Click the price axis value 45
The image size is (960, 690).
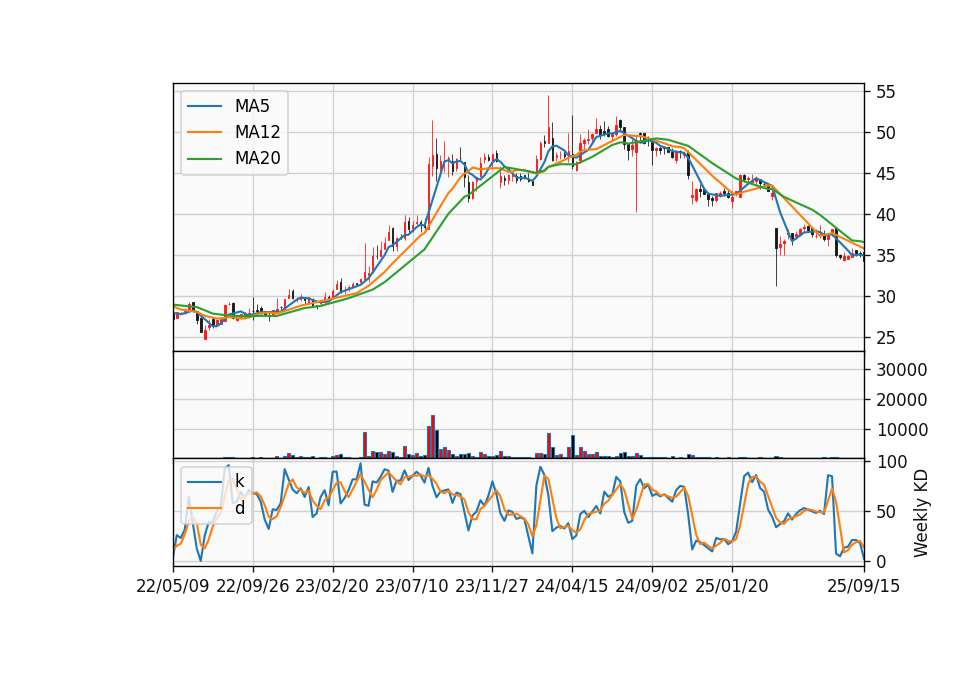(x=885, y=174)
